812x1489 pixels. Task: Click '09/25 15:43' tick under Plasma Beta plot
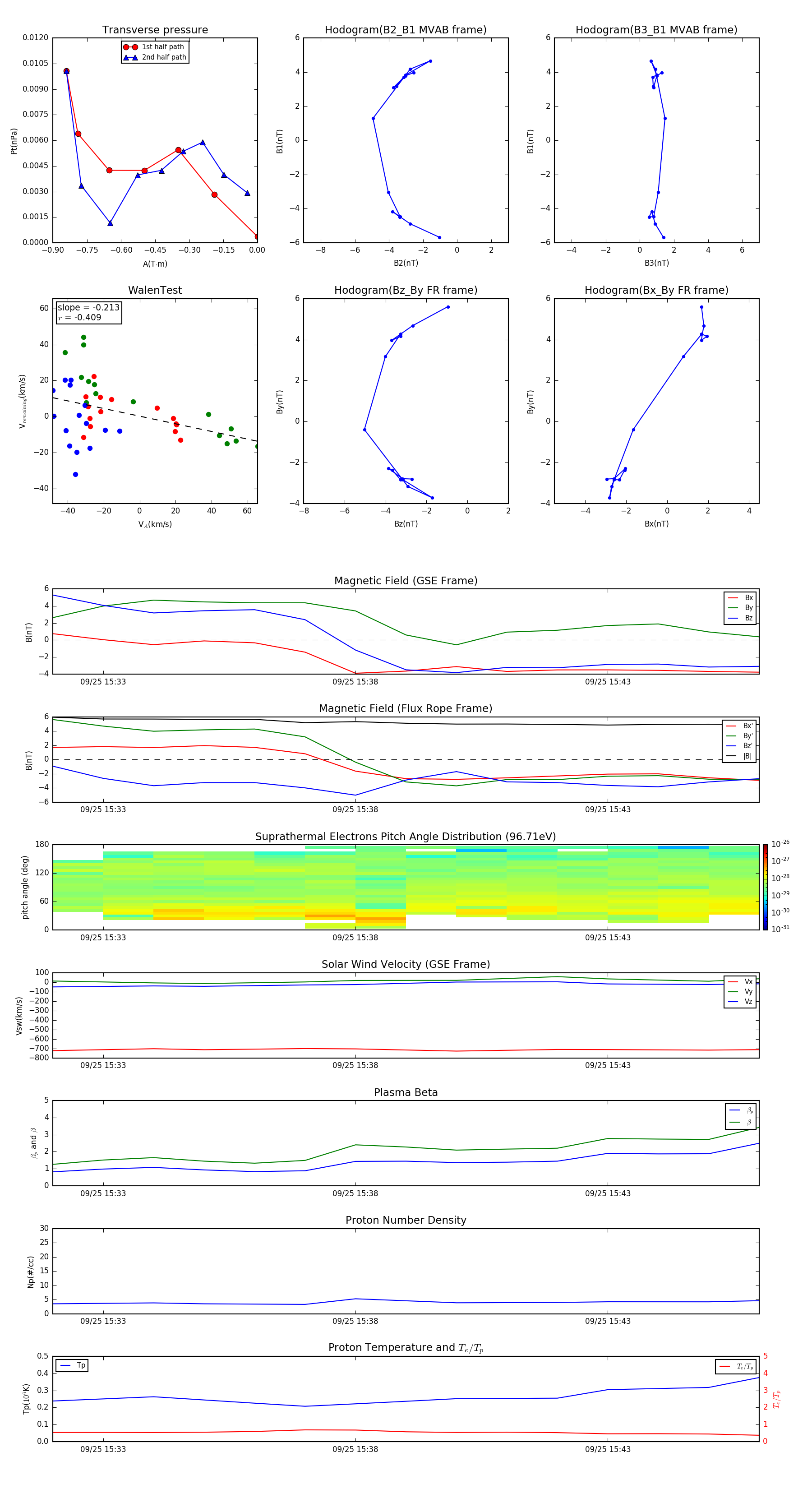[607, 1193]
